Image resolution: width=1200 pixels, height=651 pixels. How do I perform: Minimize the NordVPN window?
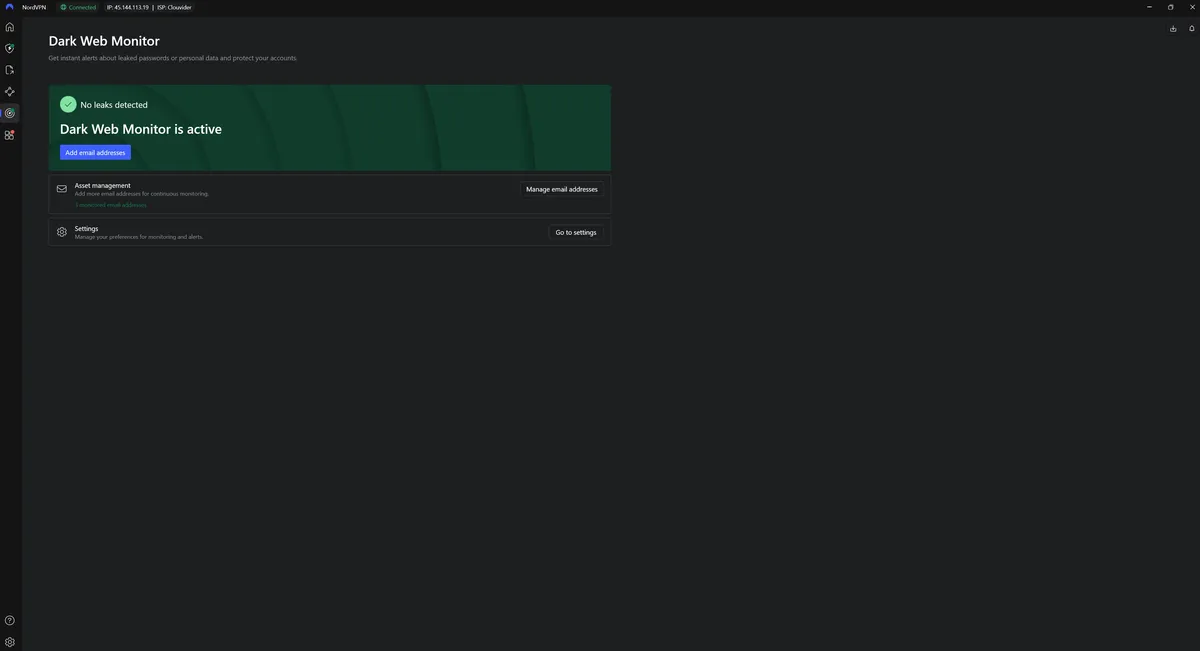tap(1150, 7)
